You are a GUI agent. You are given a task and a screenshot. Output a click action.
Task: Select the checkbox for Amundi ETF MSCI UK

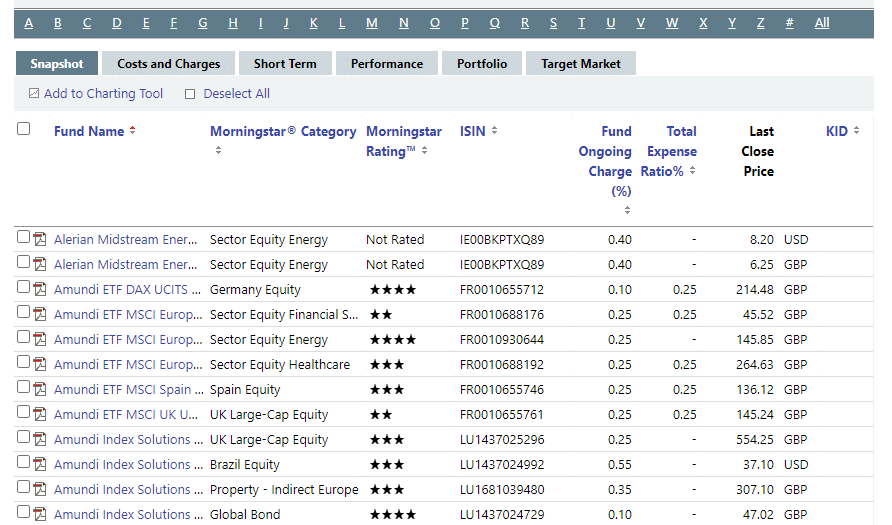click(x=23, y=412)
